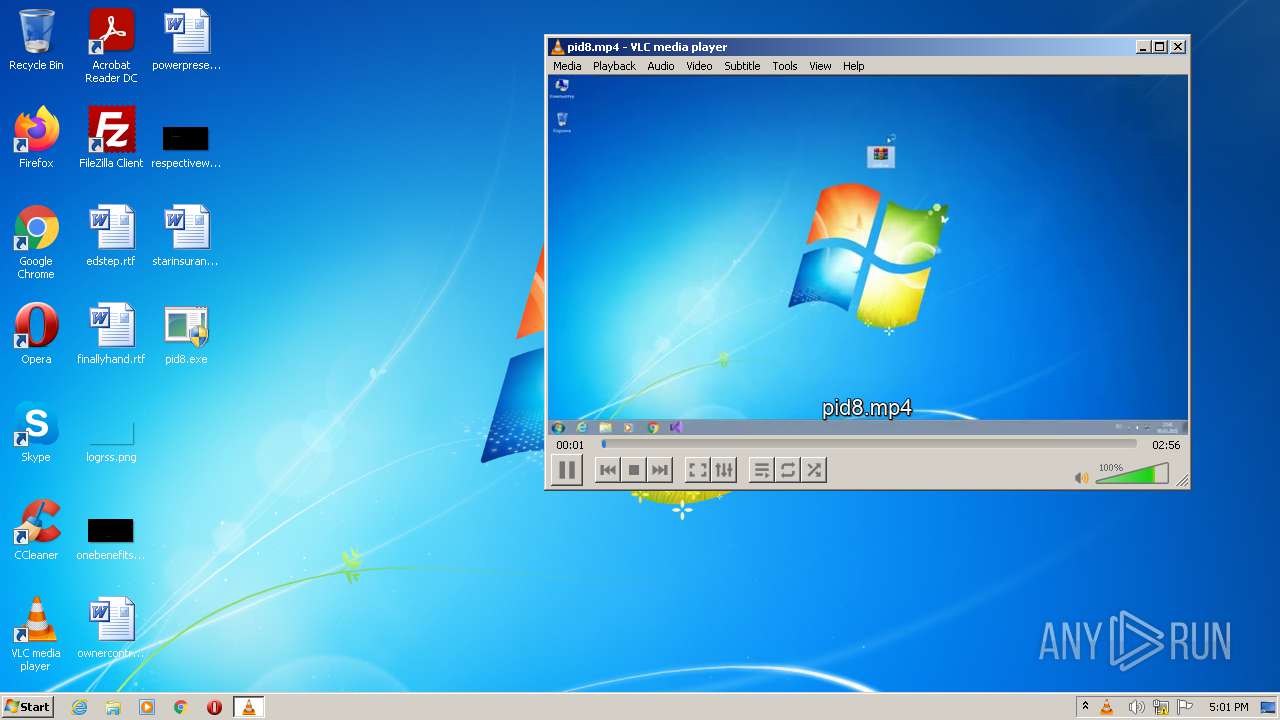Toggle the VLC playlist view
The height and width of the screenshot is (720, 1280).
762,470
